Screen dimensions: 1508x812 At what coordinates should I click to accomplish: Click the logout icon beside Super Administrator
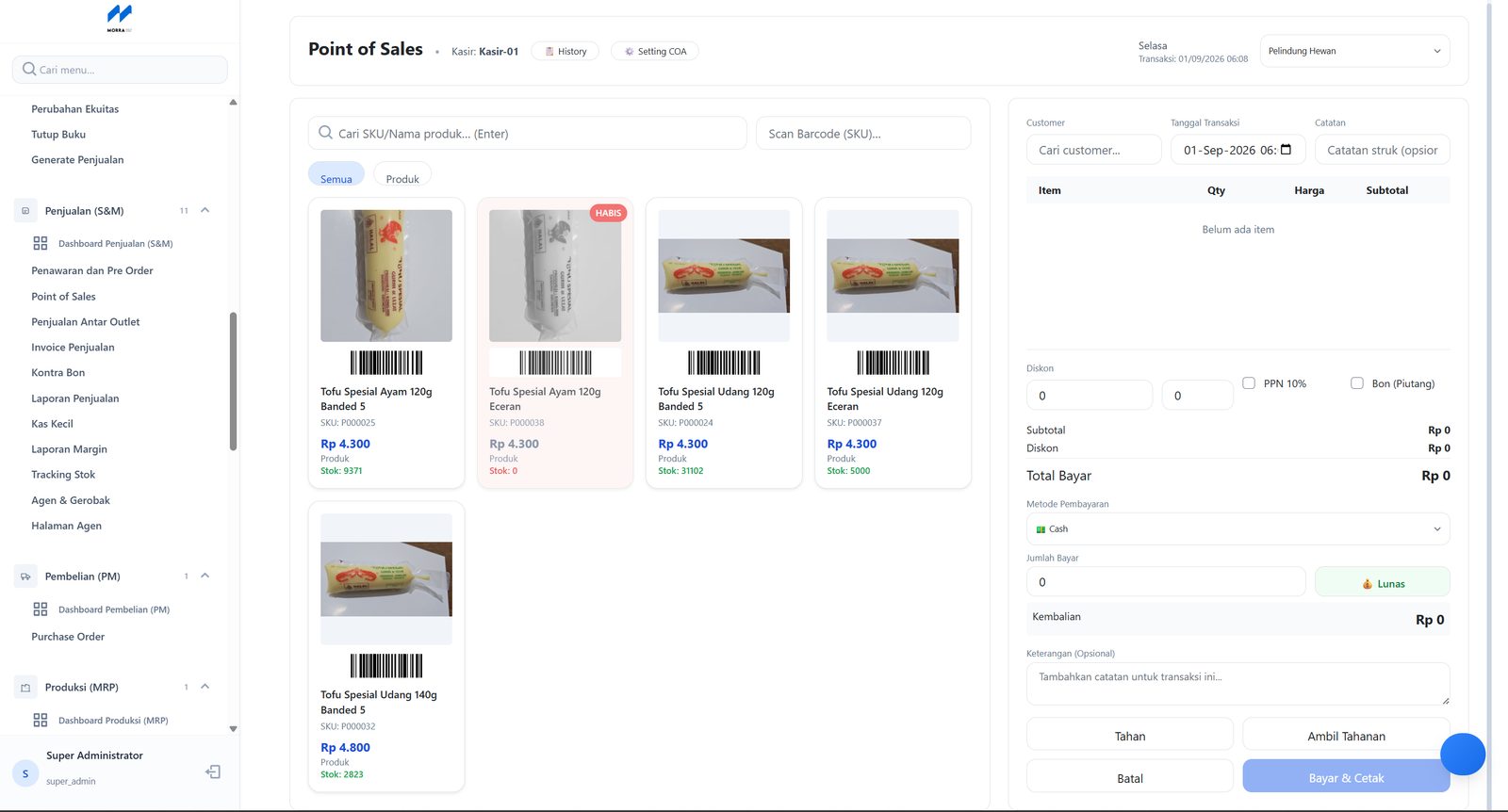213,772
